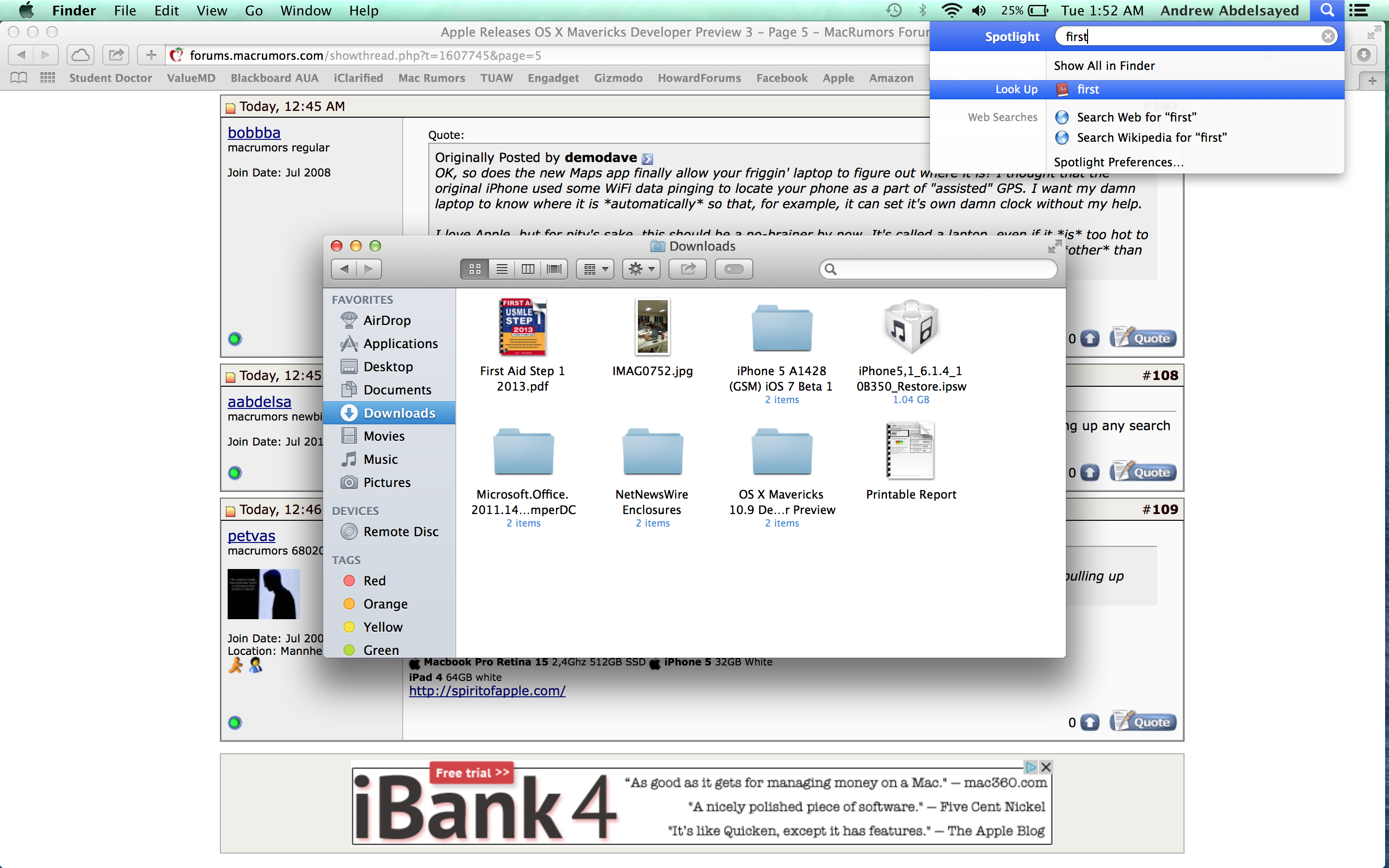This screenshot has height=868, width=1389.
Task: Select the Orange tag in sidebar
Action: (x=389, y=604)
